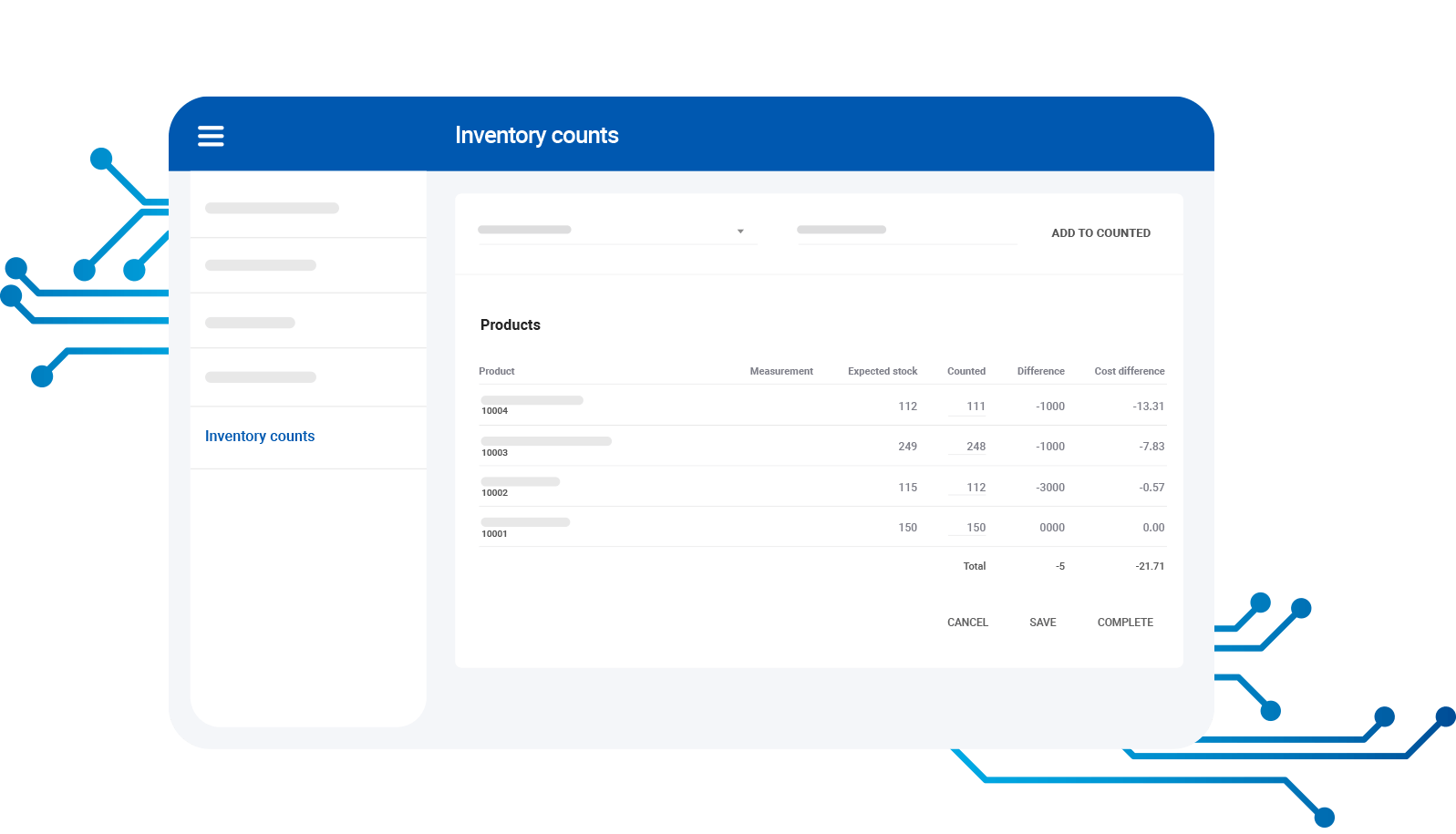Viewport: 1456px width, 834px height.
Task: Click COMPLETE to finish inventory count
Action: tap(1125, 623)
